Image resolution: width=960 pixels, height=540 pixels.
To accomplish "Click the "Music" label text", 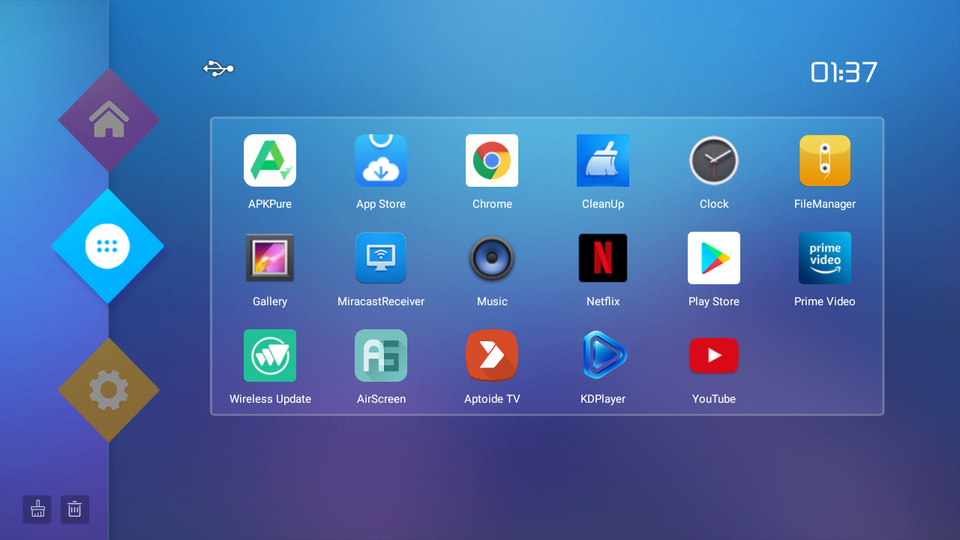I will (492, 301).
